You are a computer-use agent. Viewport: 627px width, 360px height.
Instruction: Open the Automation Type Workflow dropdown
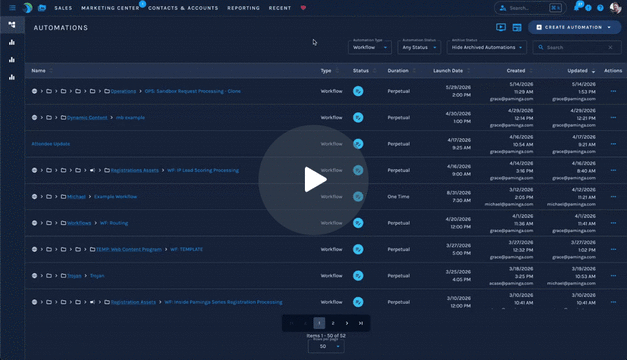[x=370, y=47]
